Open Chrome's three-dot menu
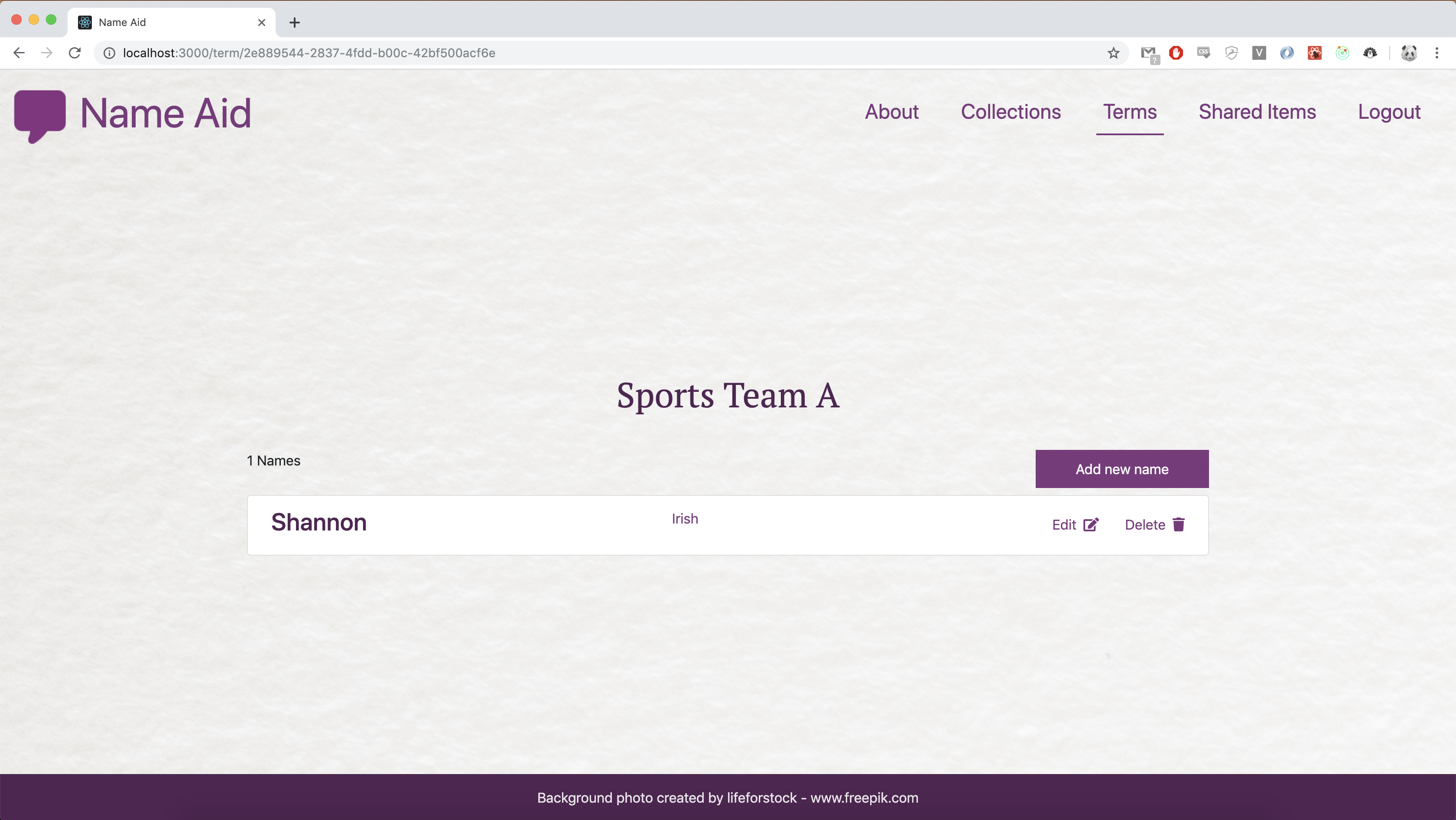1456x820 pixels. click(1436, 53)
